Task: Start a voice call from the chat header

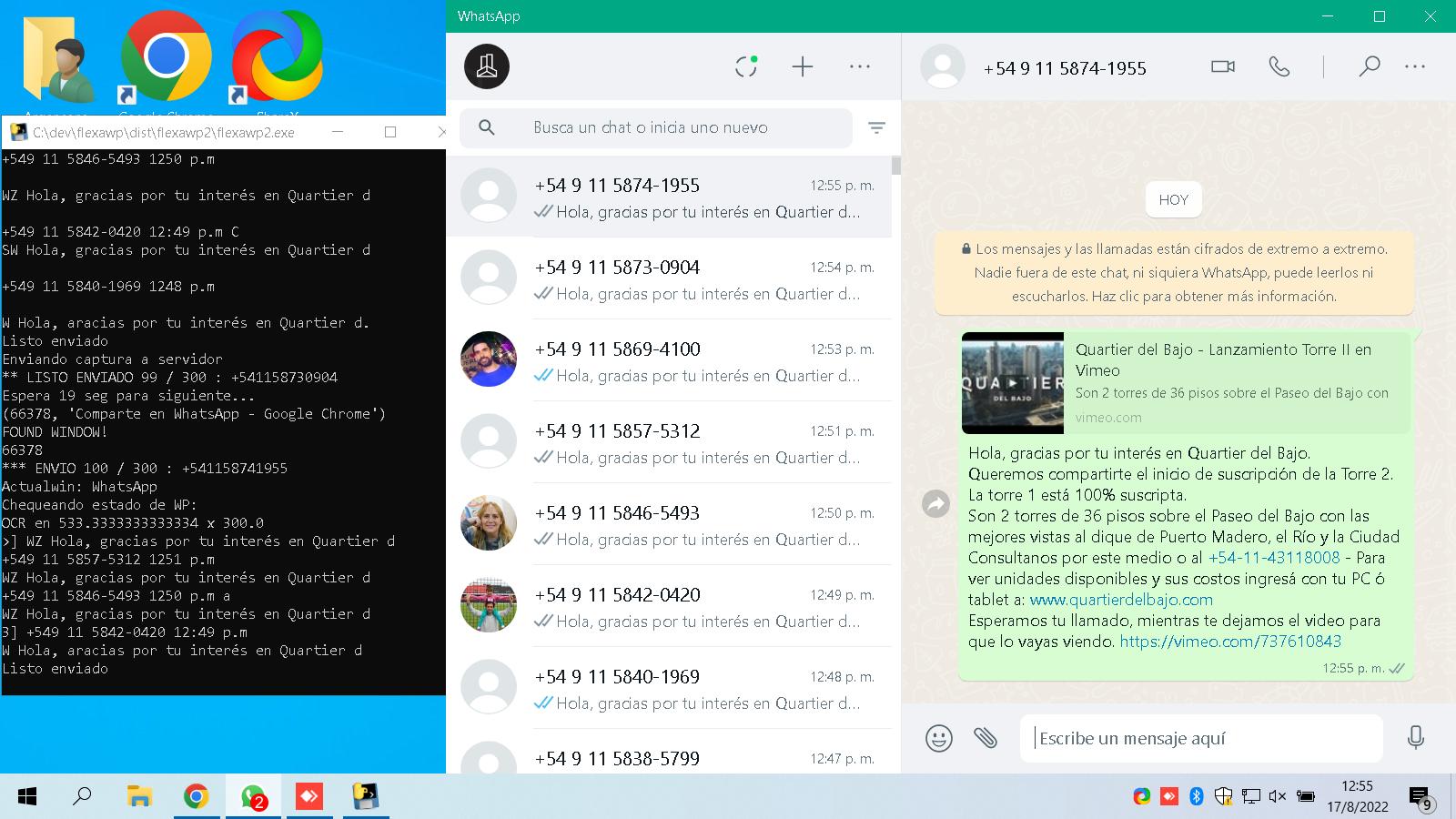Action: 1279,66
